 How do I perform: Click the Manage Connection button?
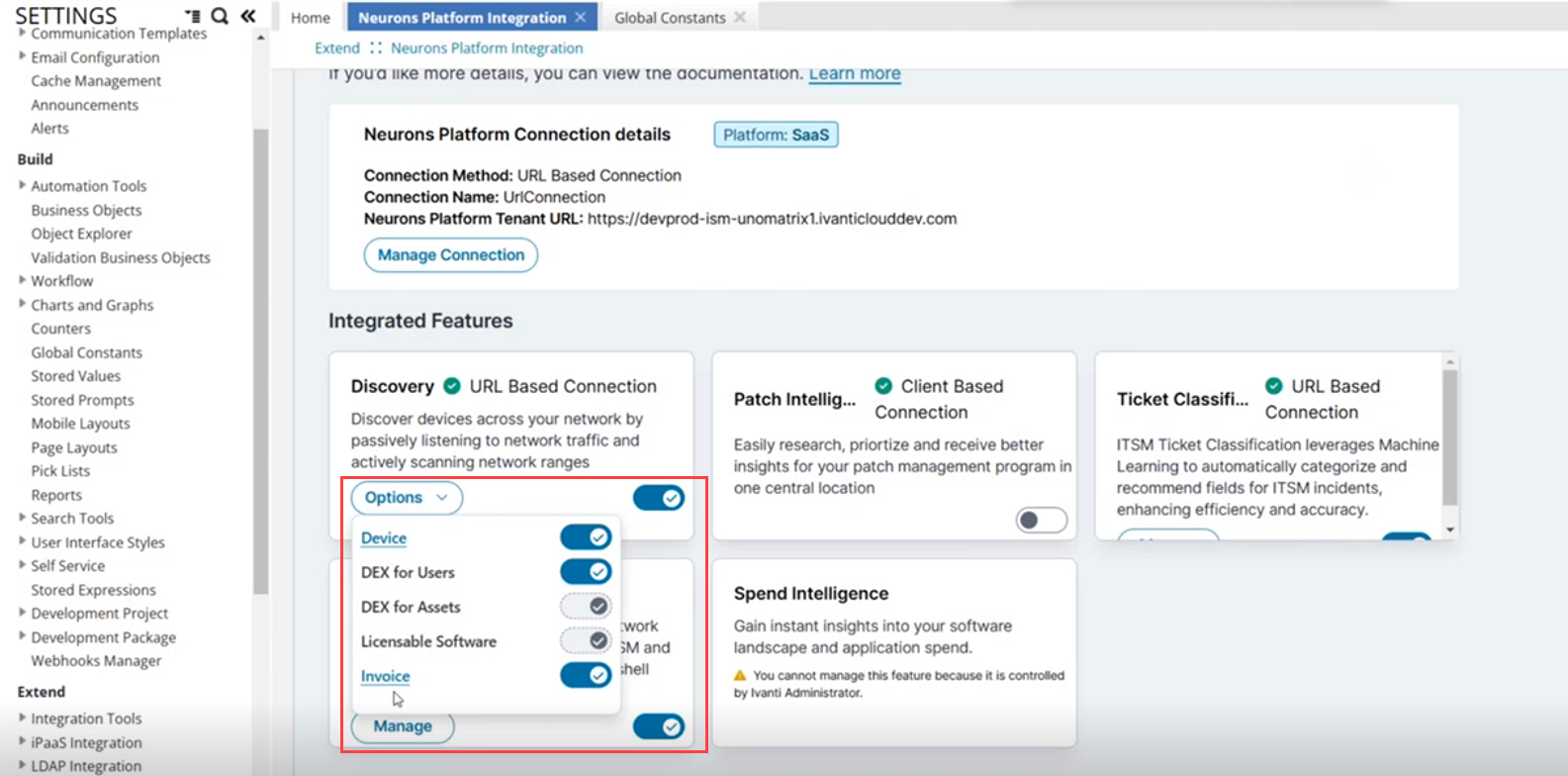[x=451, y=255]
